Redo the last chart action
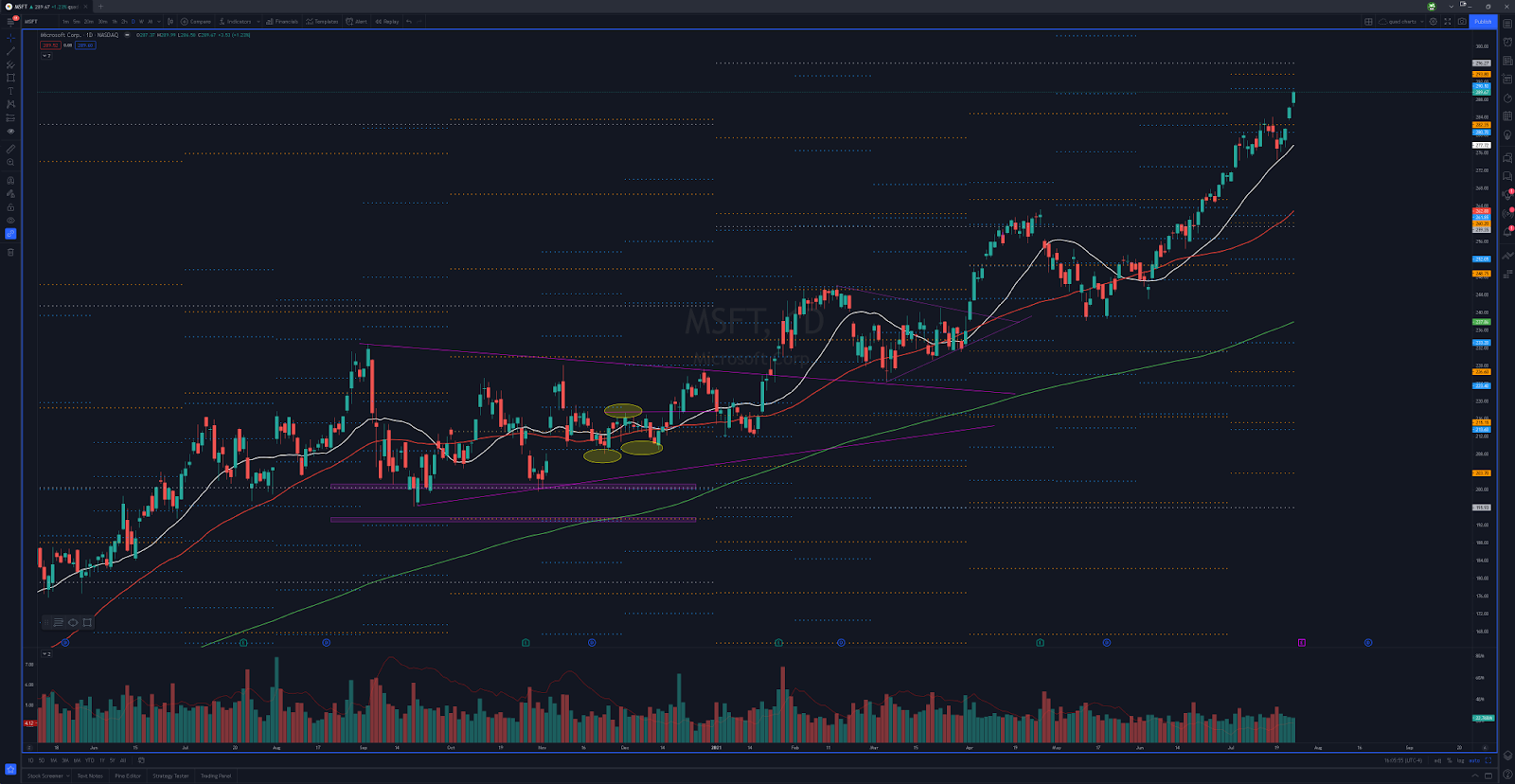 pos(419,21)
